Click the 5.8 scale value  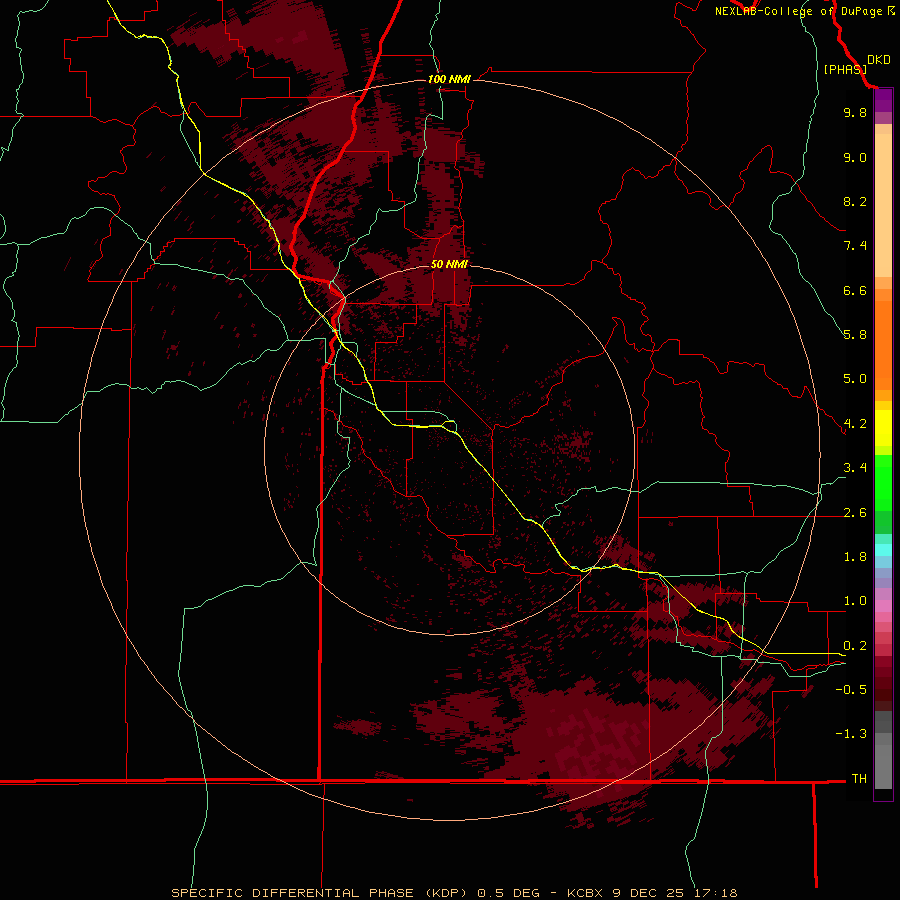tap(855, 335)
